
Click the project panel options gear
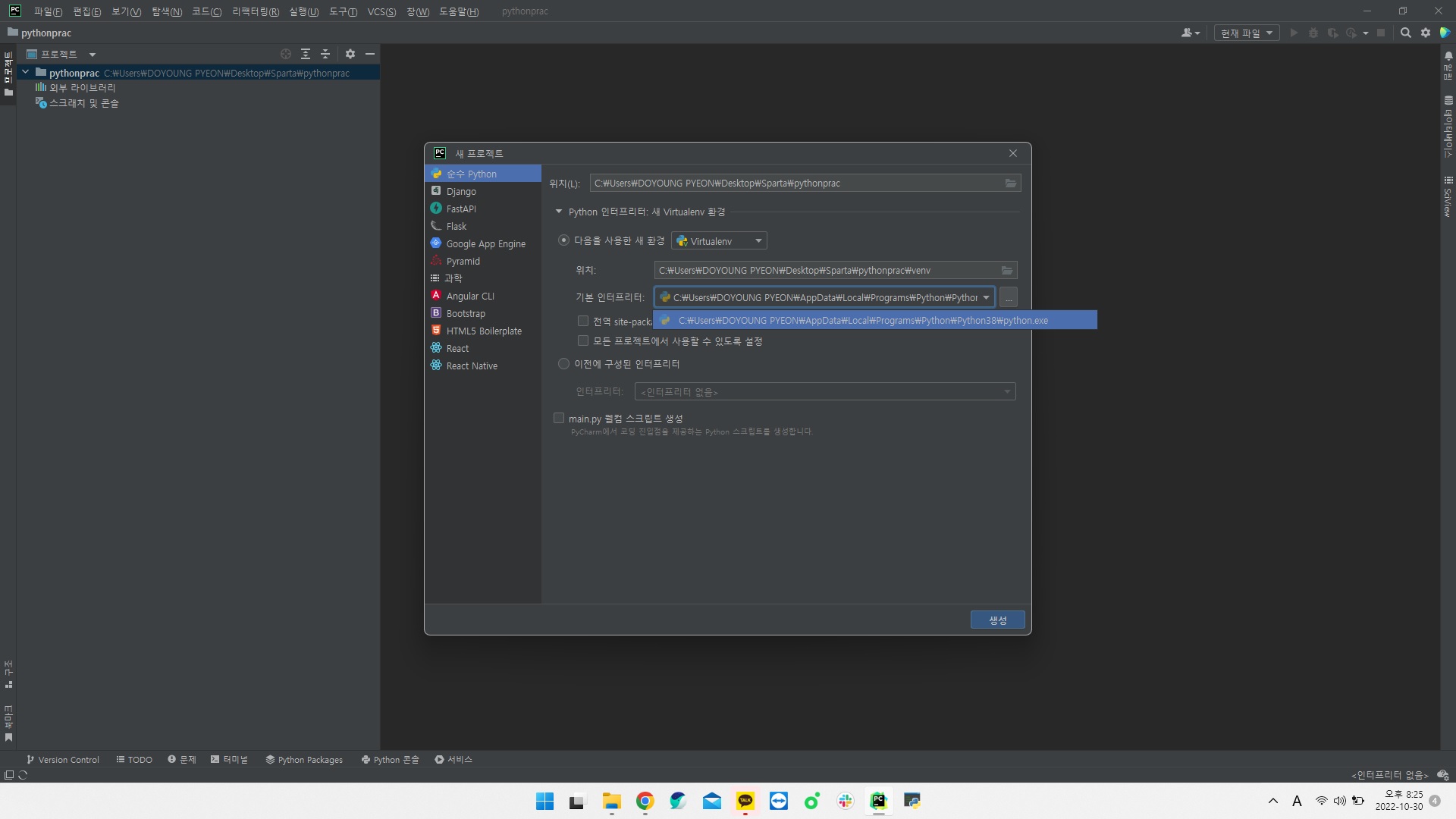click(x=350, y=54)
